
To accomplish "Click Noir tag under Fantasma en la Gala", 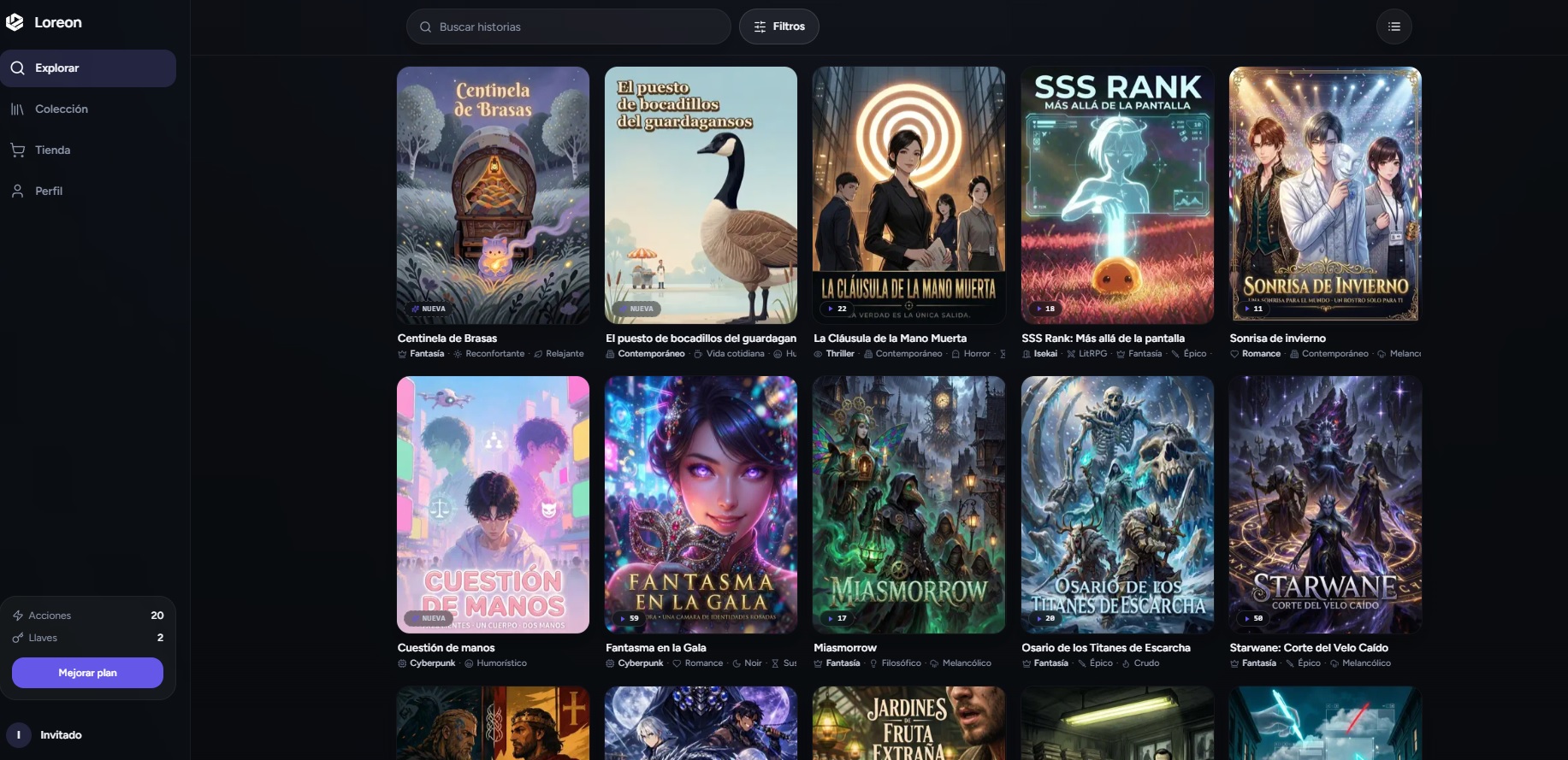I will 747,663.
